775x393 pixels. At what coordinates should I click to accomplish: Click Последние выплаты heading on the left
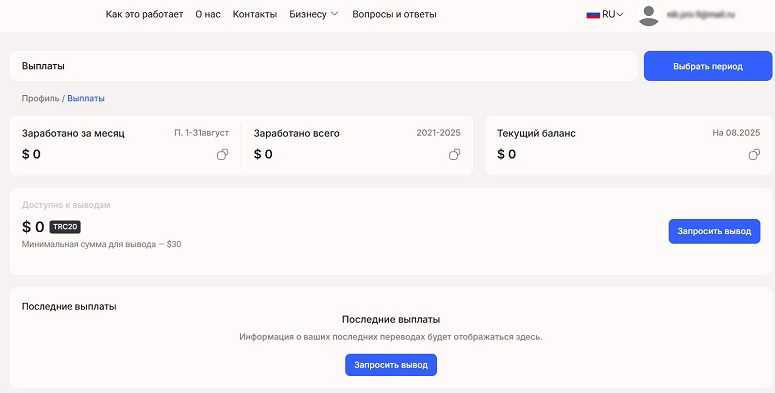coord(69,306)
